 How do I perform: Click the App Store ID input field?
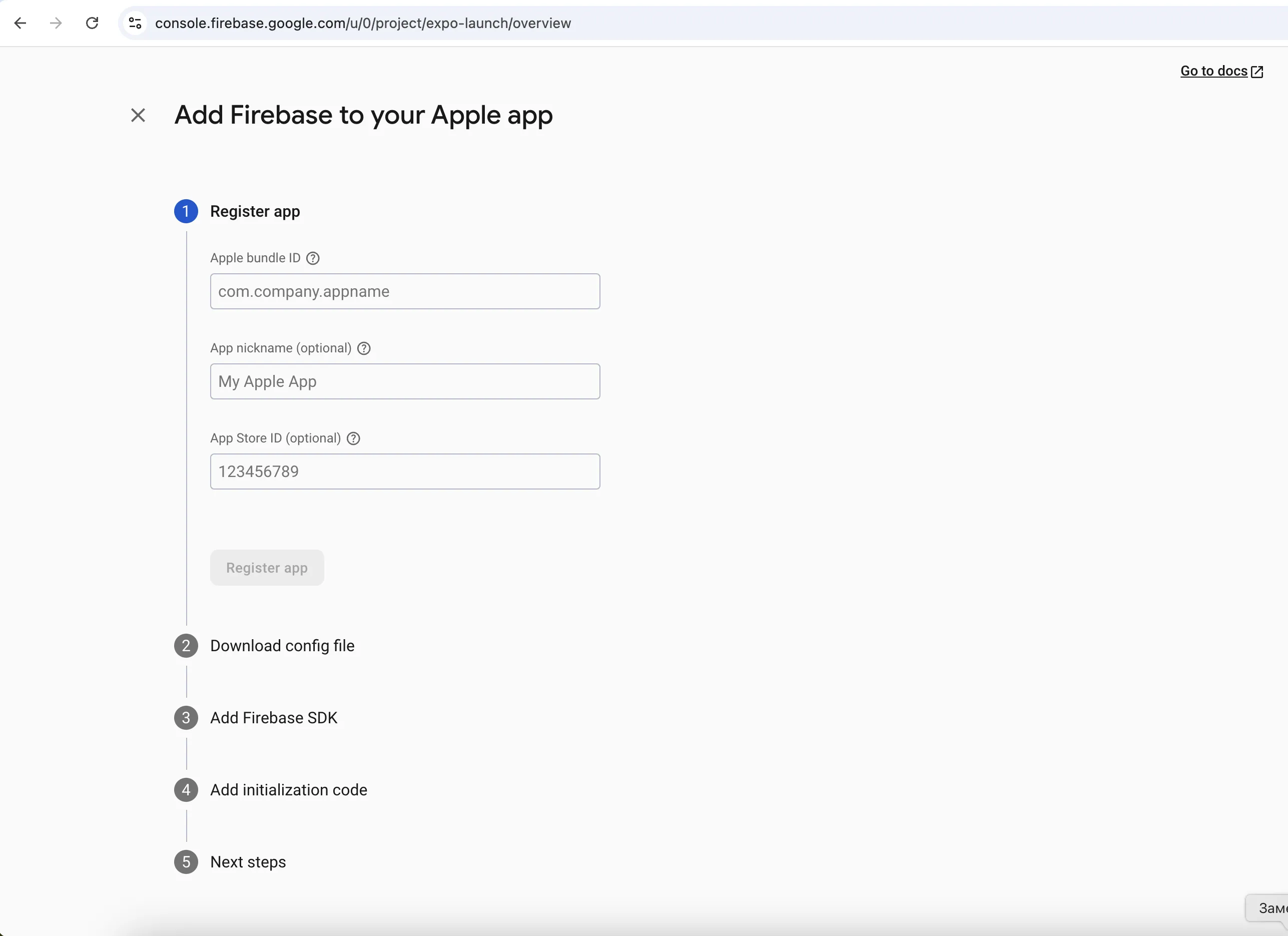point(405,472)
